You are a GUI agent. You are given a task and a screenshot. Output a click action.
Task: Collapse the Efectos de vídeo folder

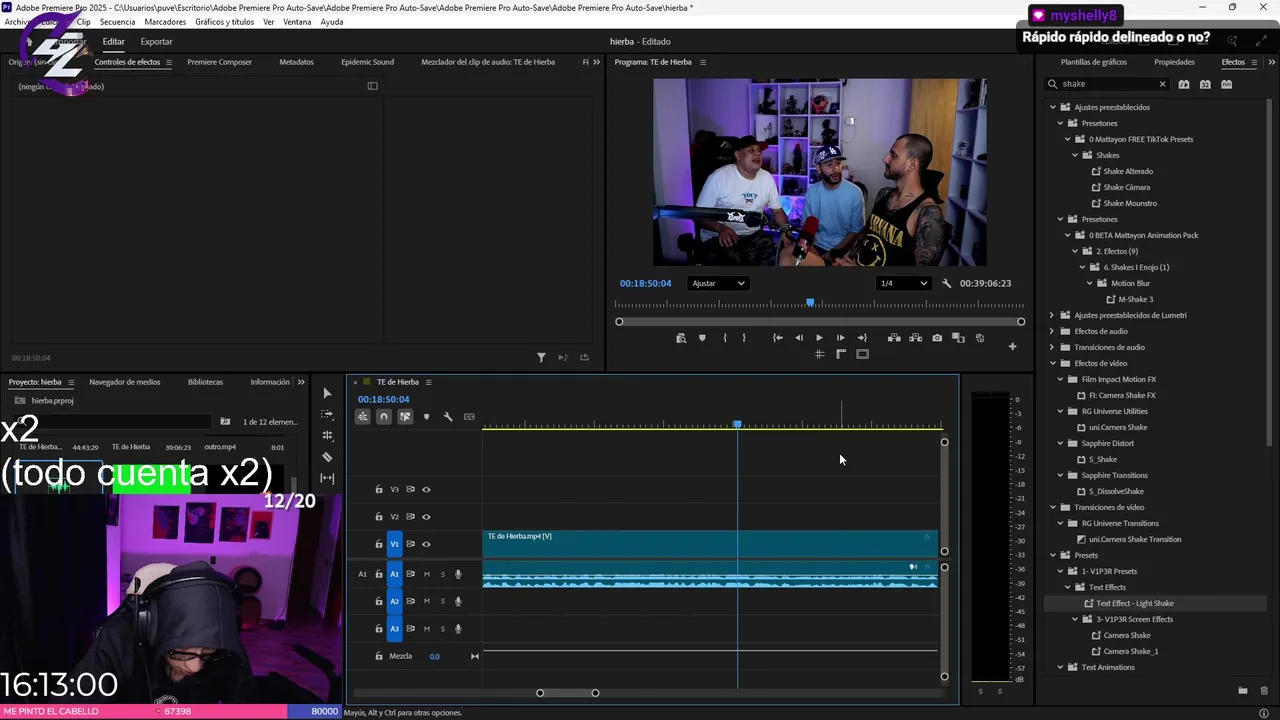click(1052, 363)
